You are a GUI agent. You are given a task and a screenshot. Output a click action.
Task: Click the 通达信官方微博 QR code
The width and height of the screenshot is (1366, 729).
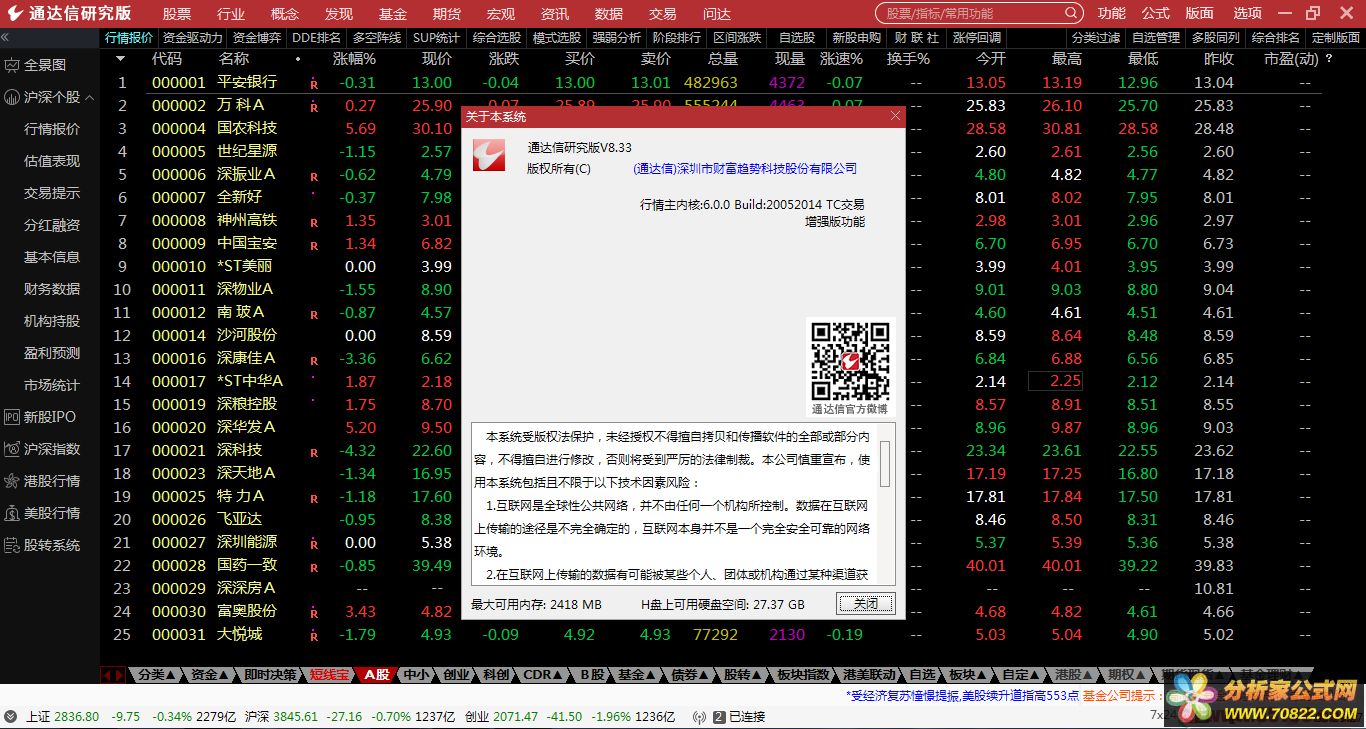[850, 360]
